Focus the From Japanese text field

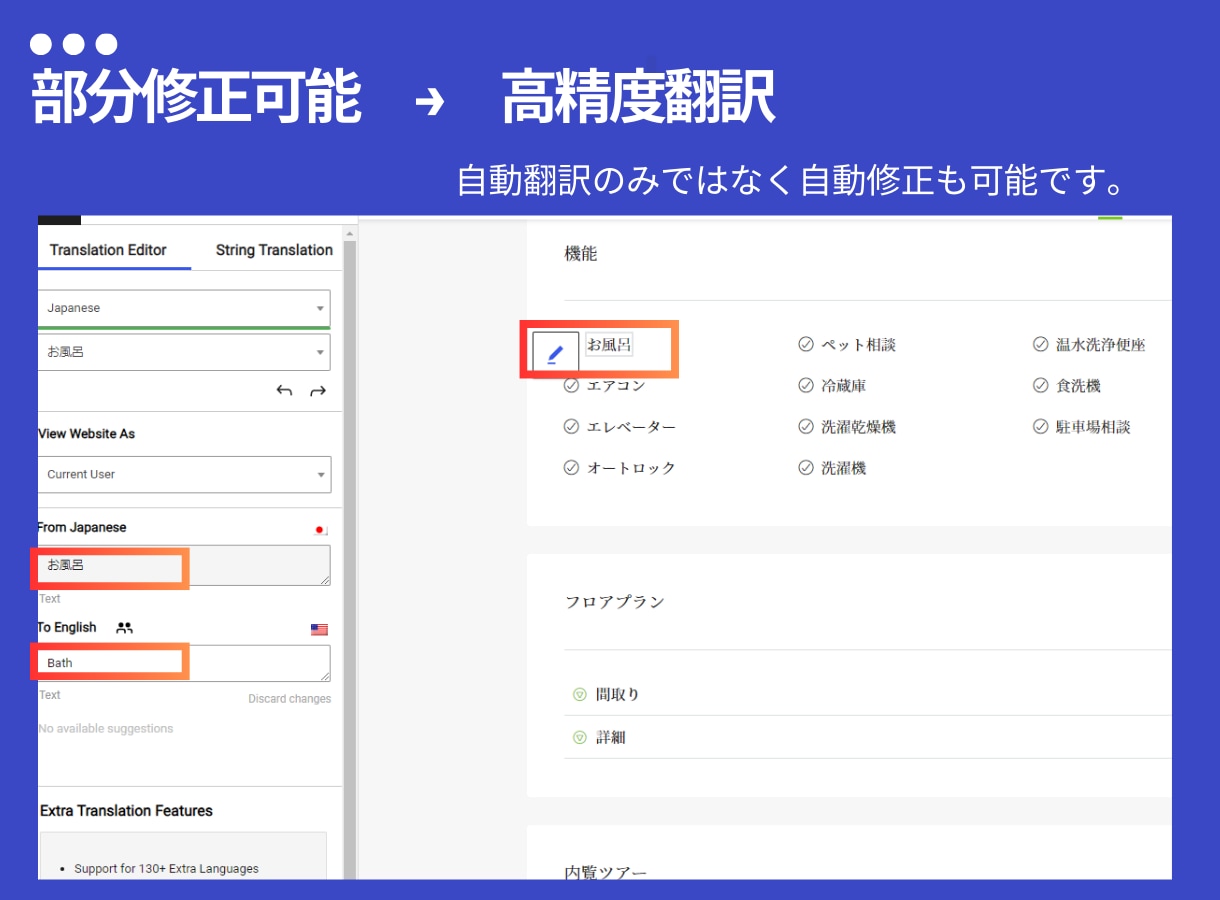184,565
